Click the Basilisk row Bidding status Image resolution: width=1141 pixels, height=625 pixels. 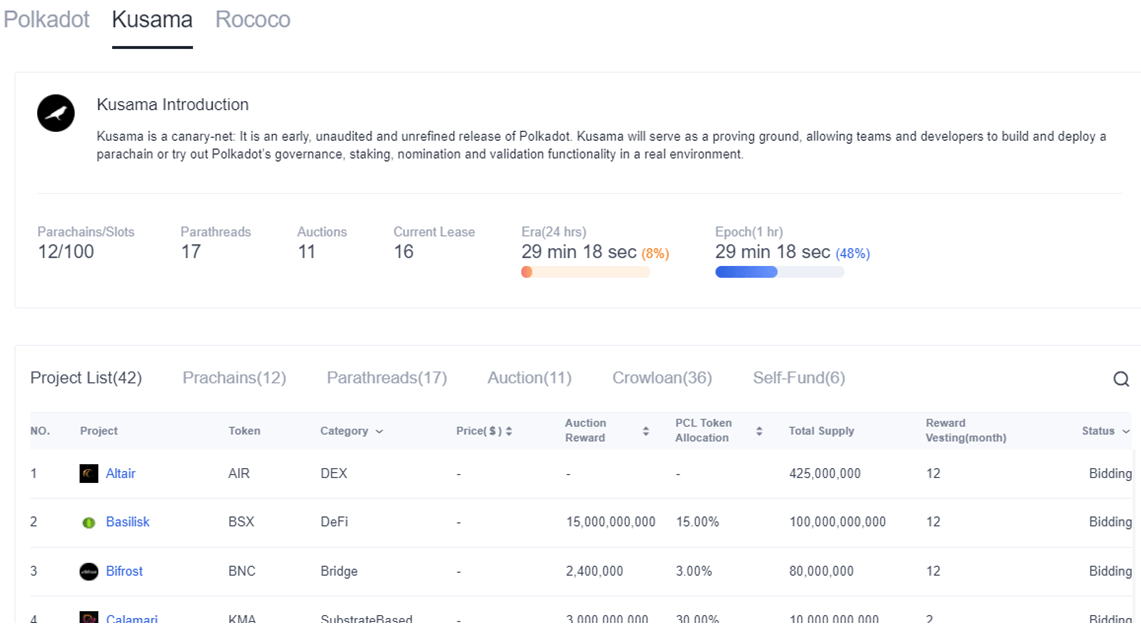1110,522
